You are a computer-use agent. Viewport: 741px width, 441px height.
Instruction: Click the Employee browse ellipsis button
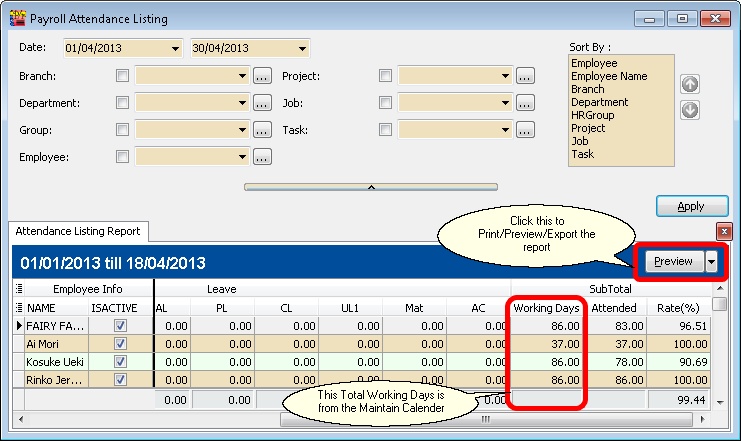click(x=262, y=157)
